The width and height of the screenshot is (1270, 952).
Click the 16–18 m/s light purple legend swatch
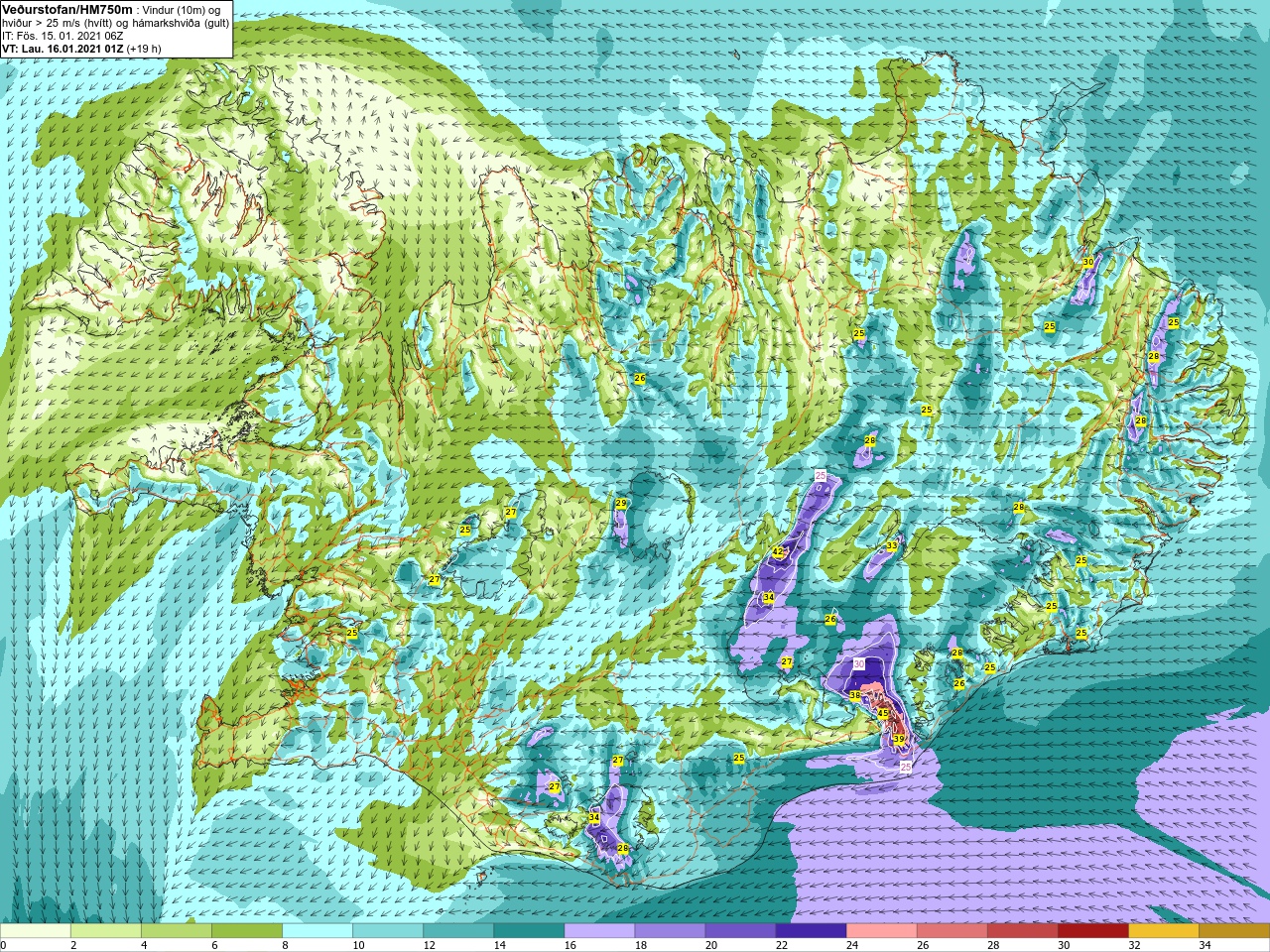click(x=599, y=931)
